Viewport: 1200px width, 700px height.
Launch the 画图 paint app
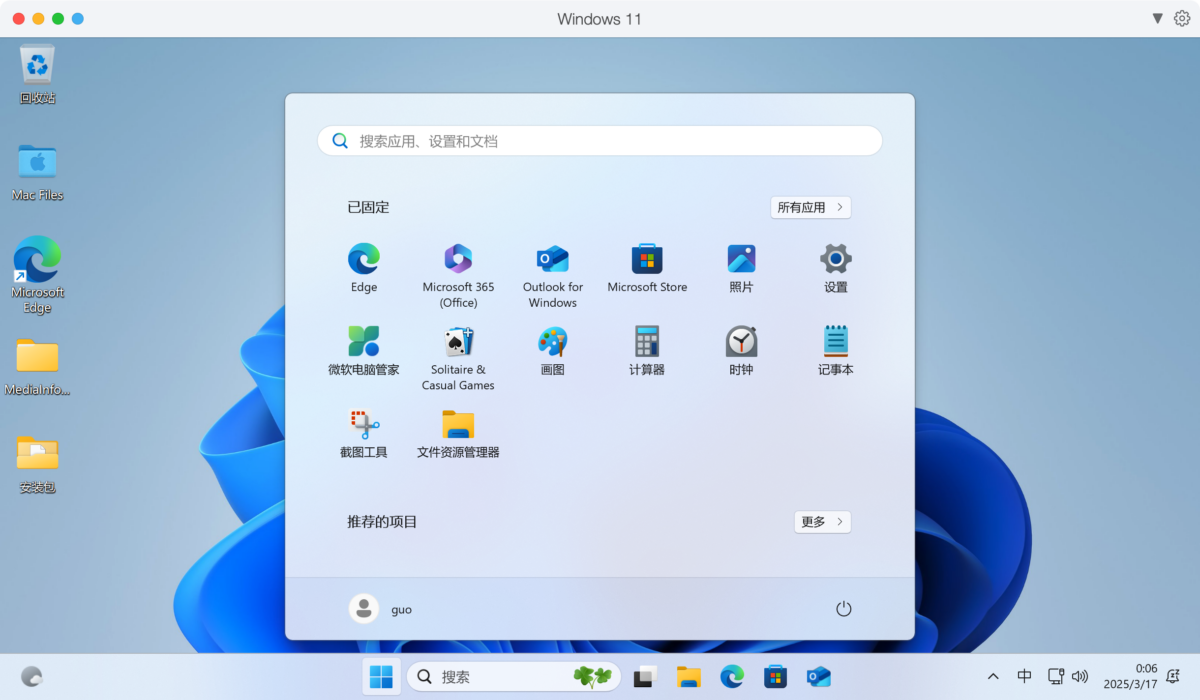553,351
